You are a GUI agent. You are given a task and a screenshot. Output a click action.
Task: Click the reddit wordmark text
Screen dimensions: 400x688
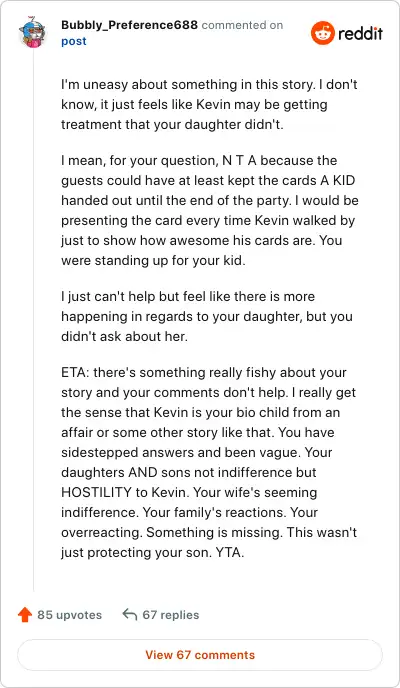(361, 33)
